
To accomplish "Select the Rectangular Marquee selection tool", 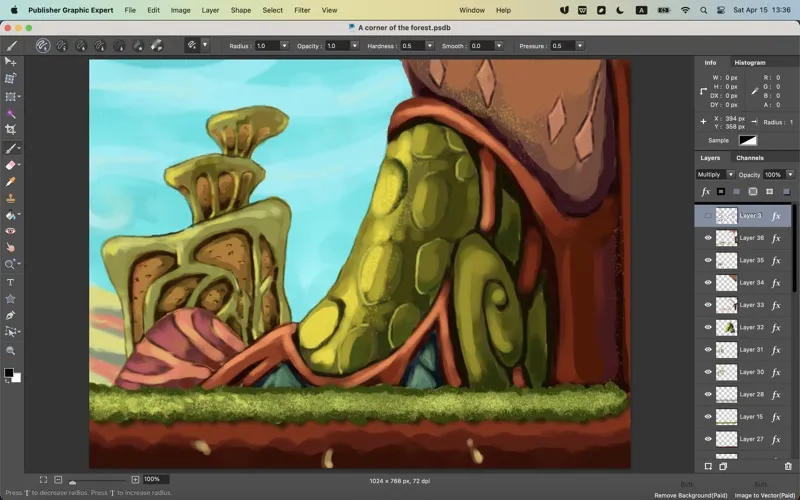I will pyautogui.click(x=10, y=96).
